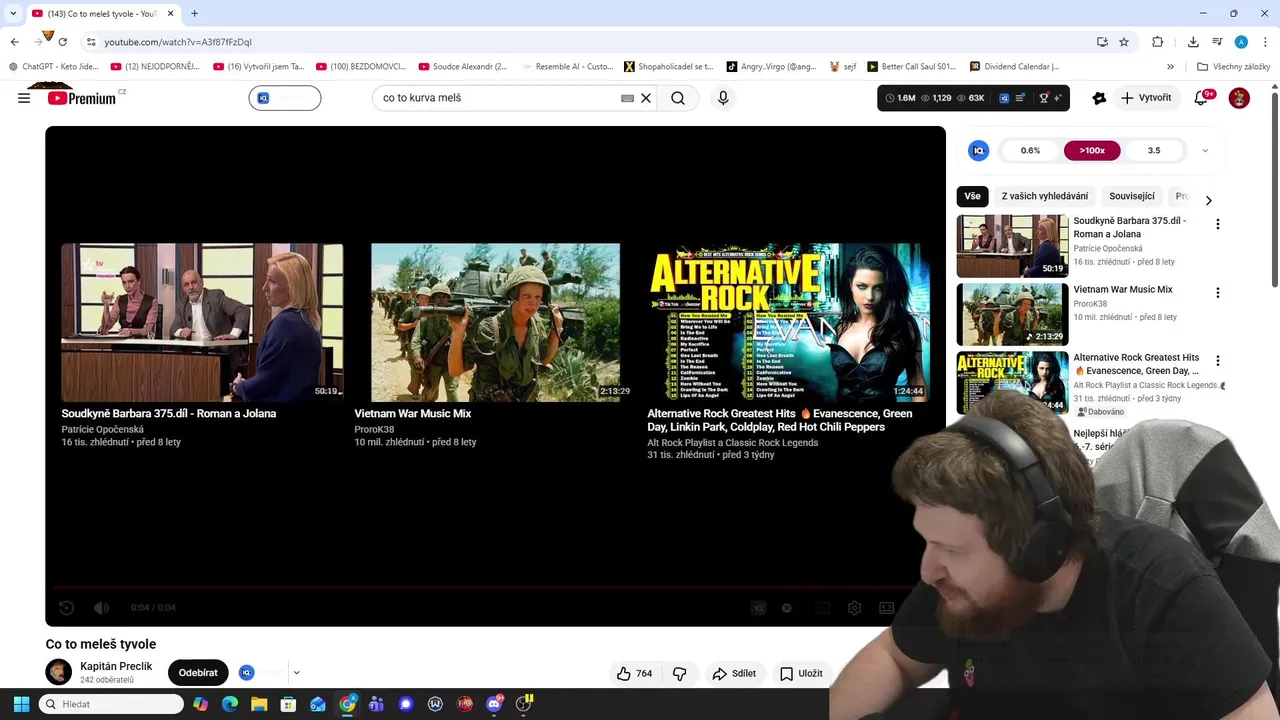Viewport: 1280px width, 720px height.
Task: Open the Dividend Calendar bookmark
Action: [x=1014, y=67]
